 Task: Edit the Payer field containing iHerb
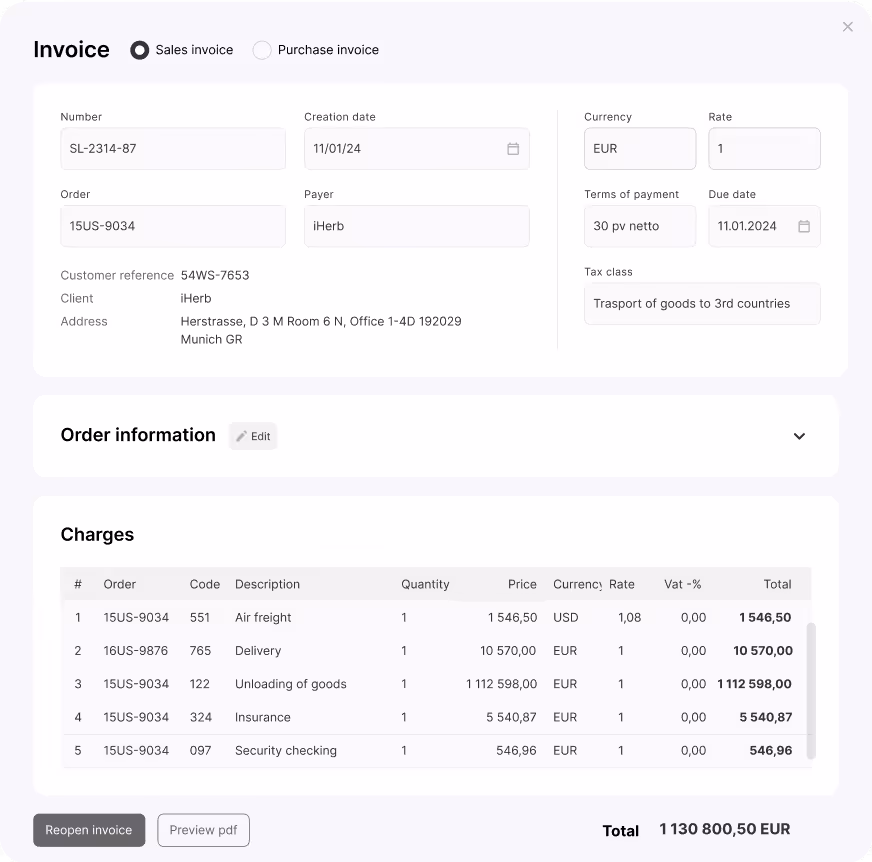tap(416, 226)
